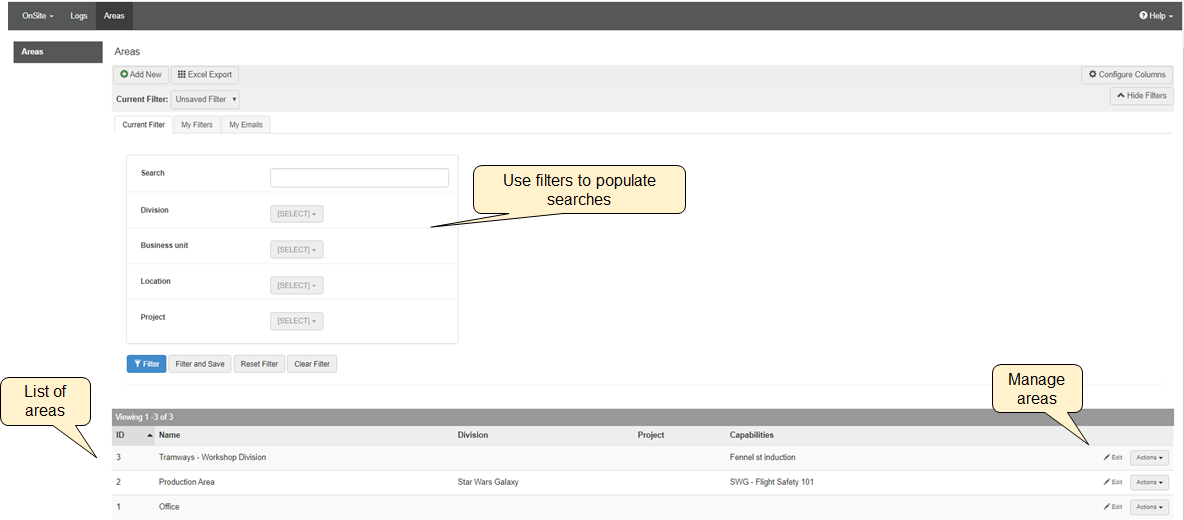The image size is (1184, 520).
Task: Apply the blue Filter funnel button
Action: (x=146, y=364)
